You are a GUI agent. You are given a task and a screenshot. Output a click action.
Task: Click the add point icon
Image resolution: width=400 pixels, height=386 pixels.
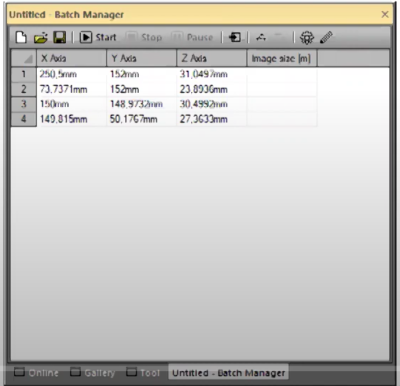pos(261,37)
